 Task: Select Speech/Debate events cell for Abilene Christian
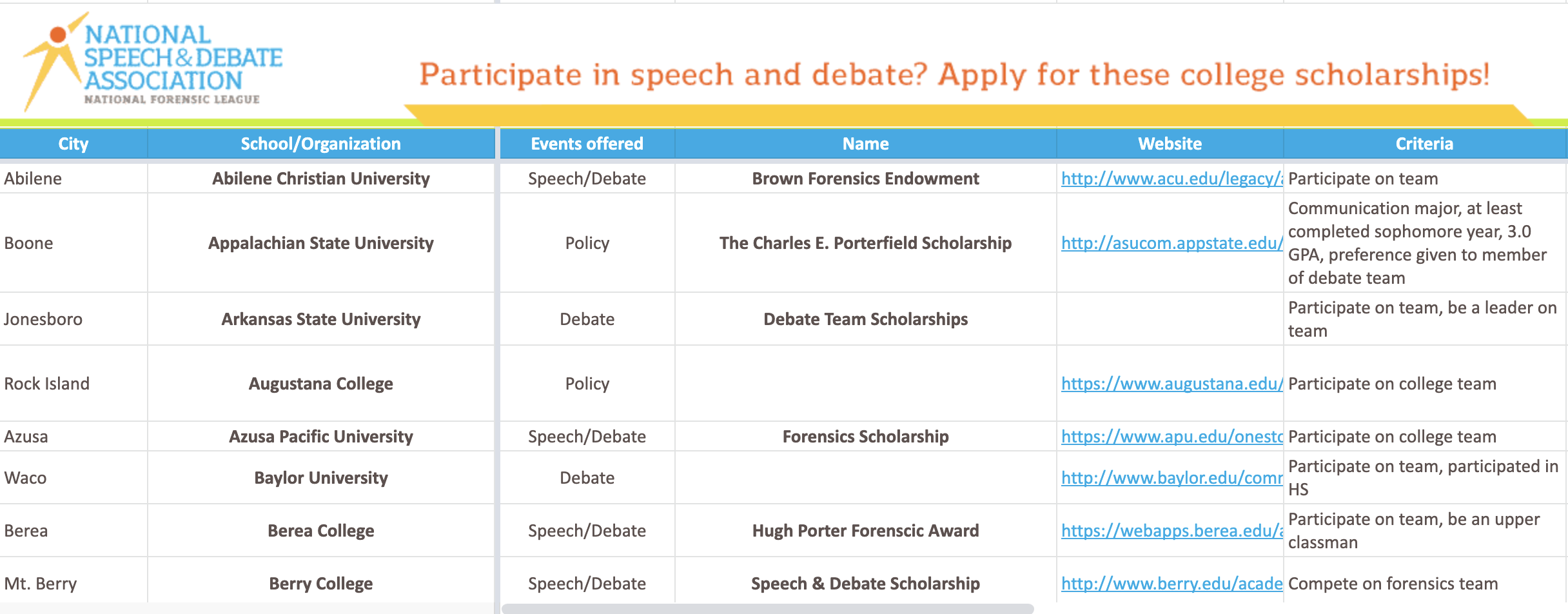click(587, 179)
